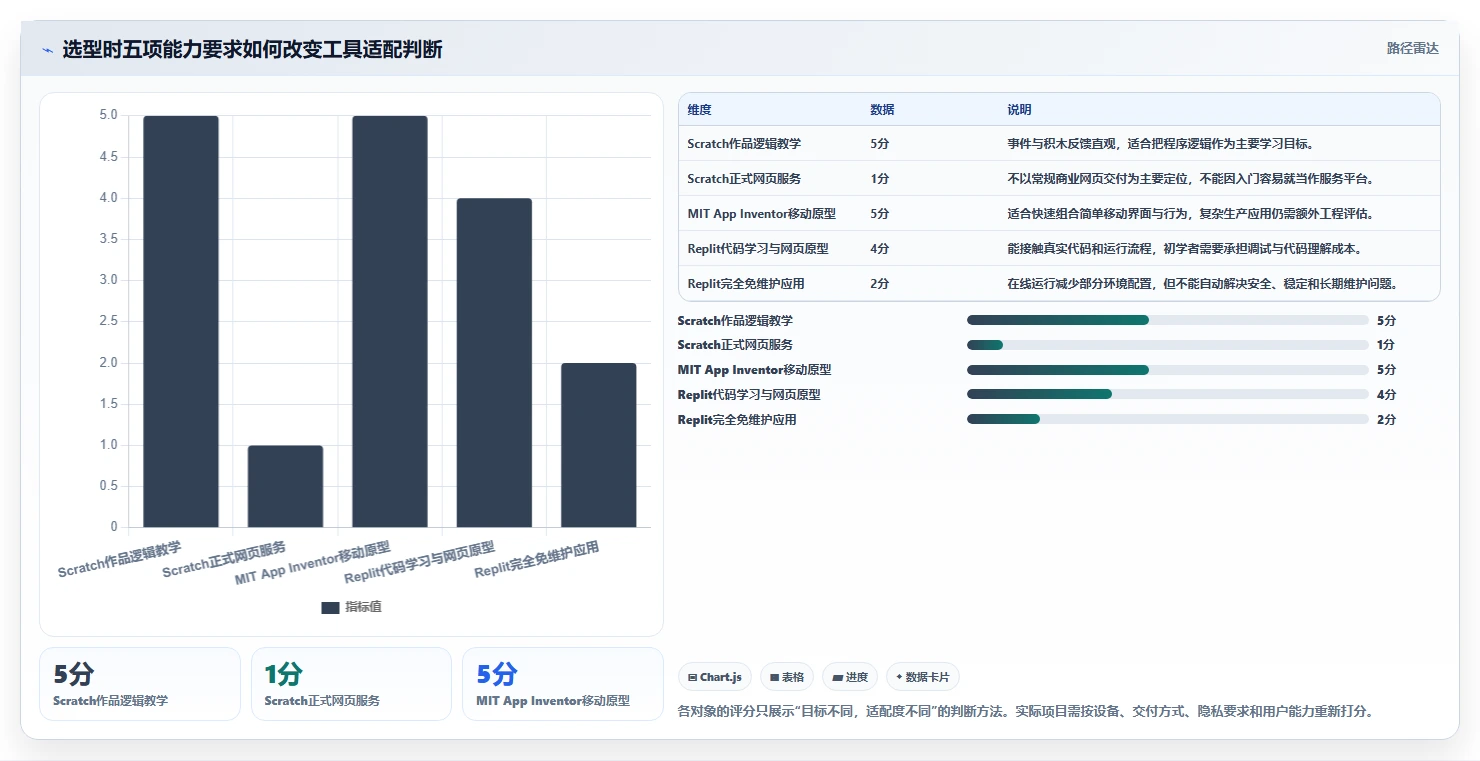Select the MIT App Inventor移动原型 table row name

click(x=761, y=214)
